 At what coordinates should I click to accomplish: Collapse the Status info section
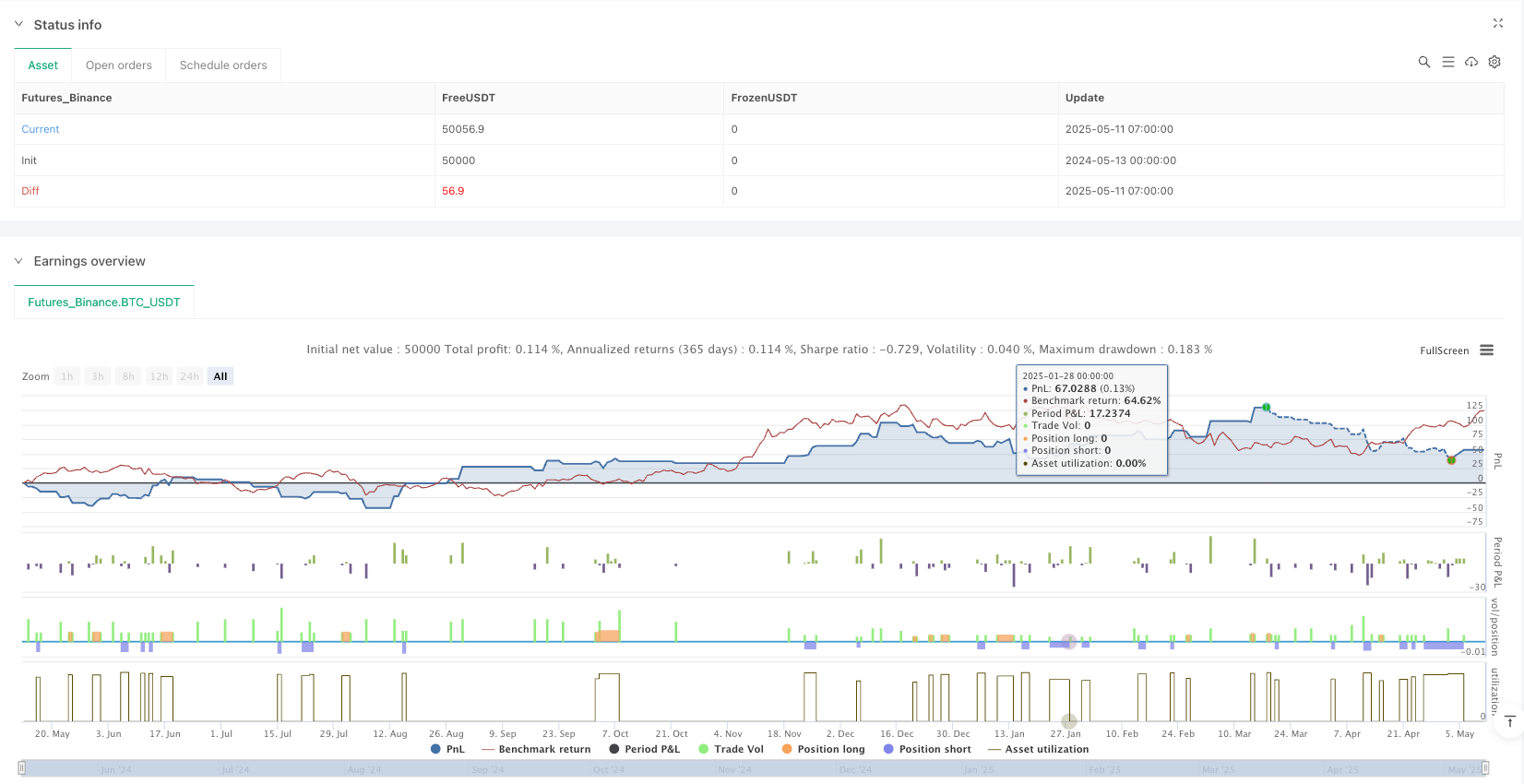18,25
